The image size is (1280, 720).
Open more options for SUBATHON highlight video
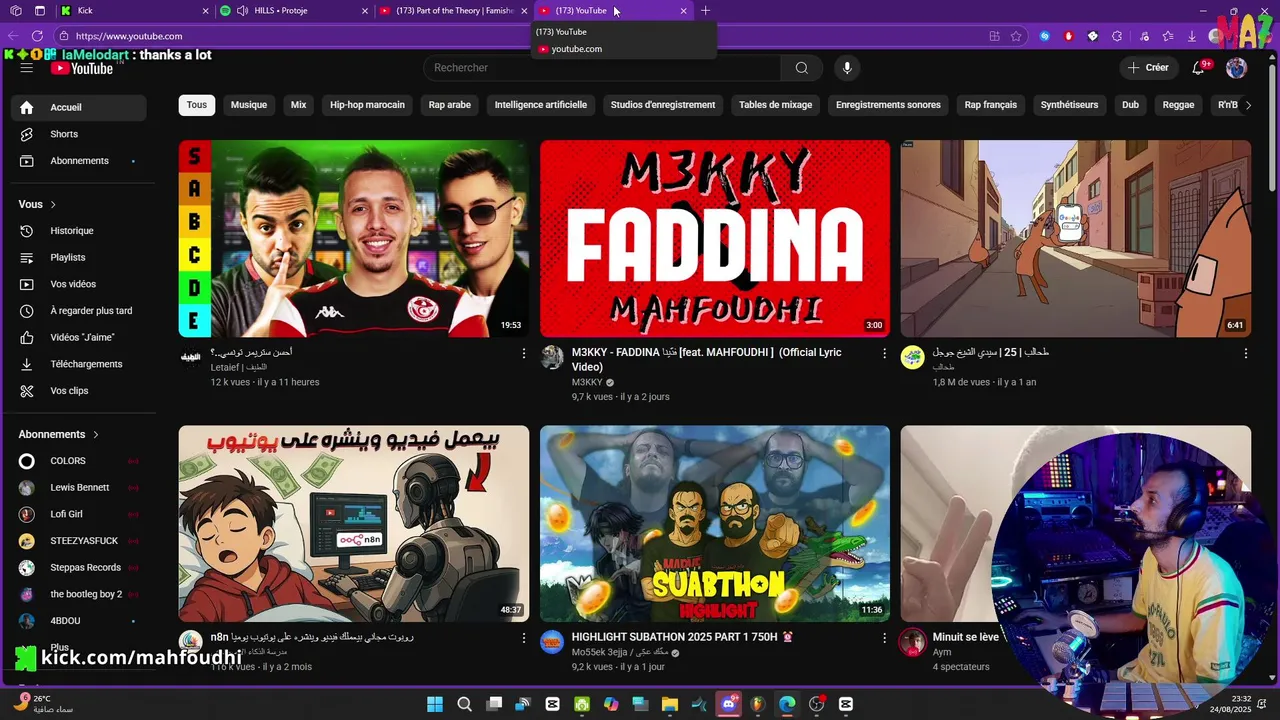pyautogui.click(x=884, y=638)
